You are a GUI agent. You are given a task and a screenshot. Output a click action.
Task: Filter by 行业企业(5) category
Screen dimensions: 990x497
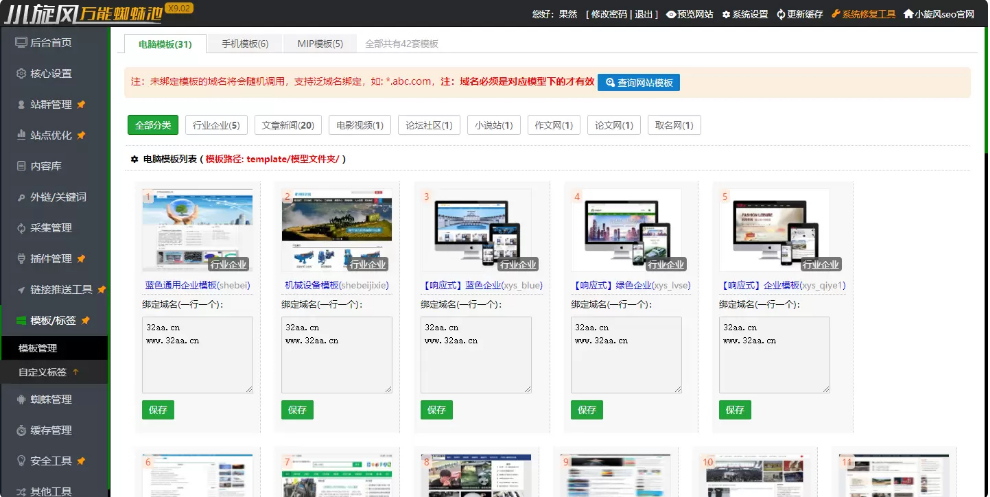[x=216, y=125]
